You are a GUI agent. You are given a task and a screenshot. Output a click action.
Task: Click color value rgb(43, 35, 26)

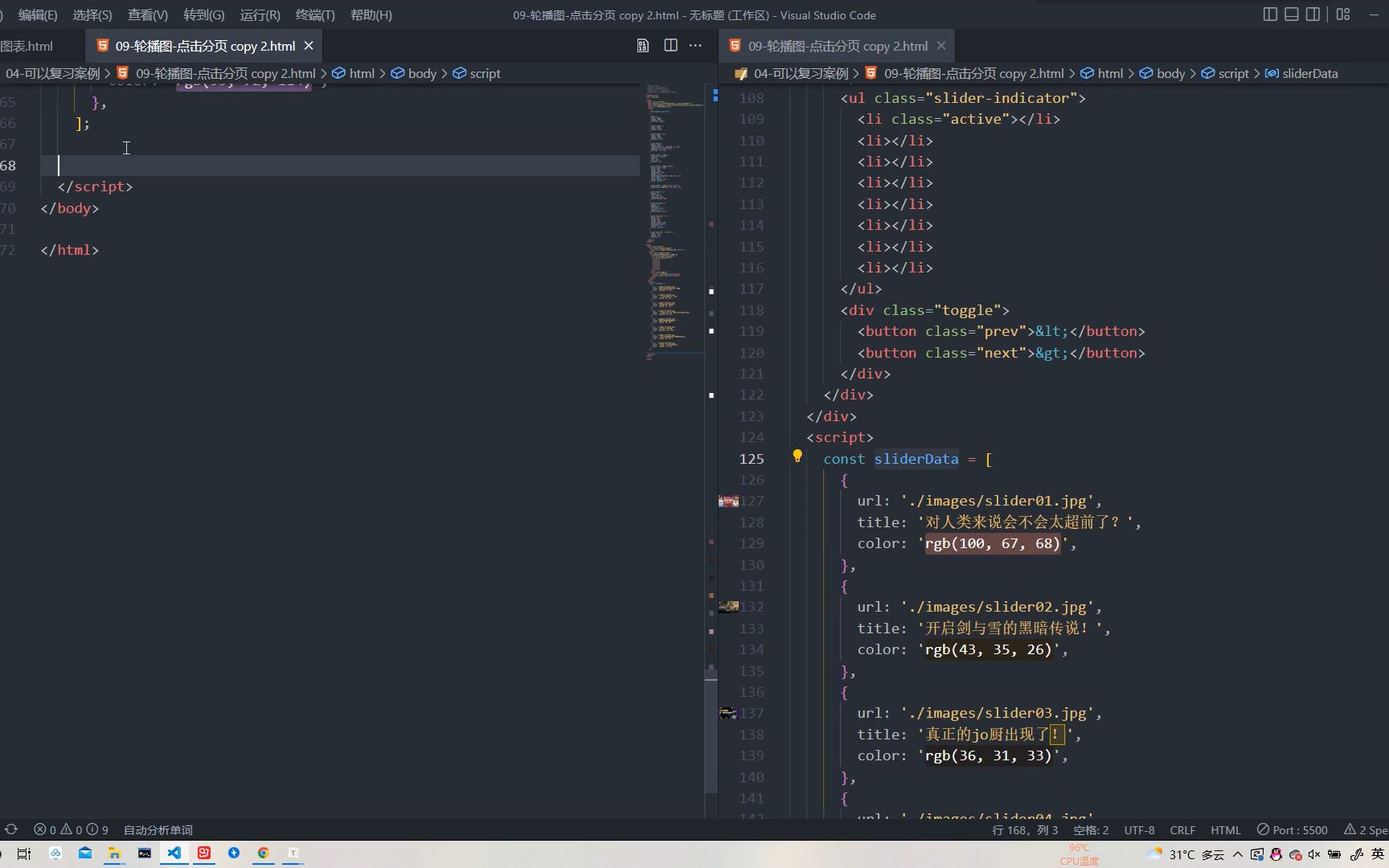[x=988, y=649]
